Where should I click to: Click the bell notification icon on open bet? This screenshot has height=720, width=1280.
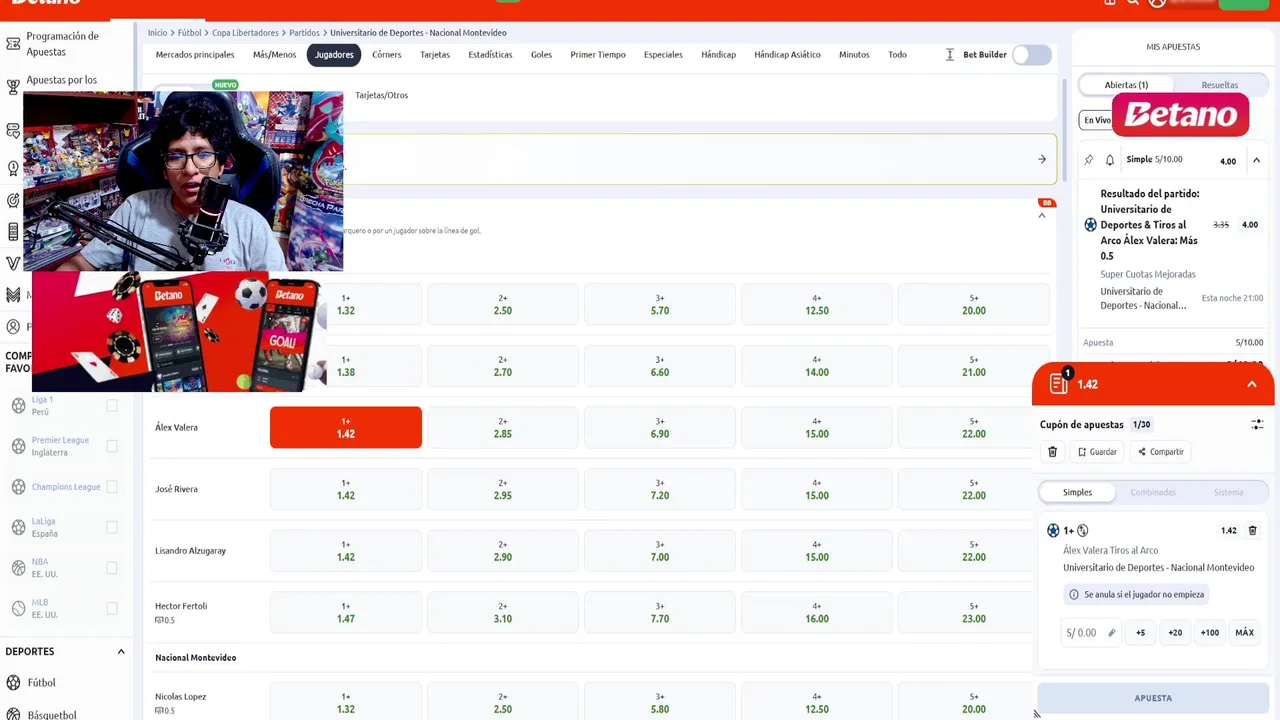pos(1110,160)
